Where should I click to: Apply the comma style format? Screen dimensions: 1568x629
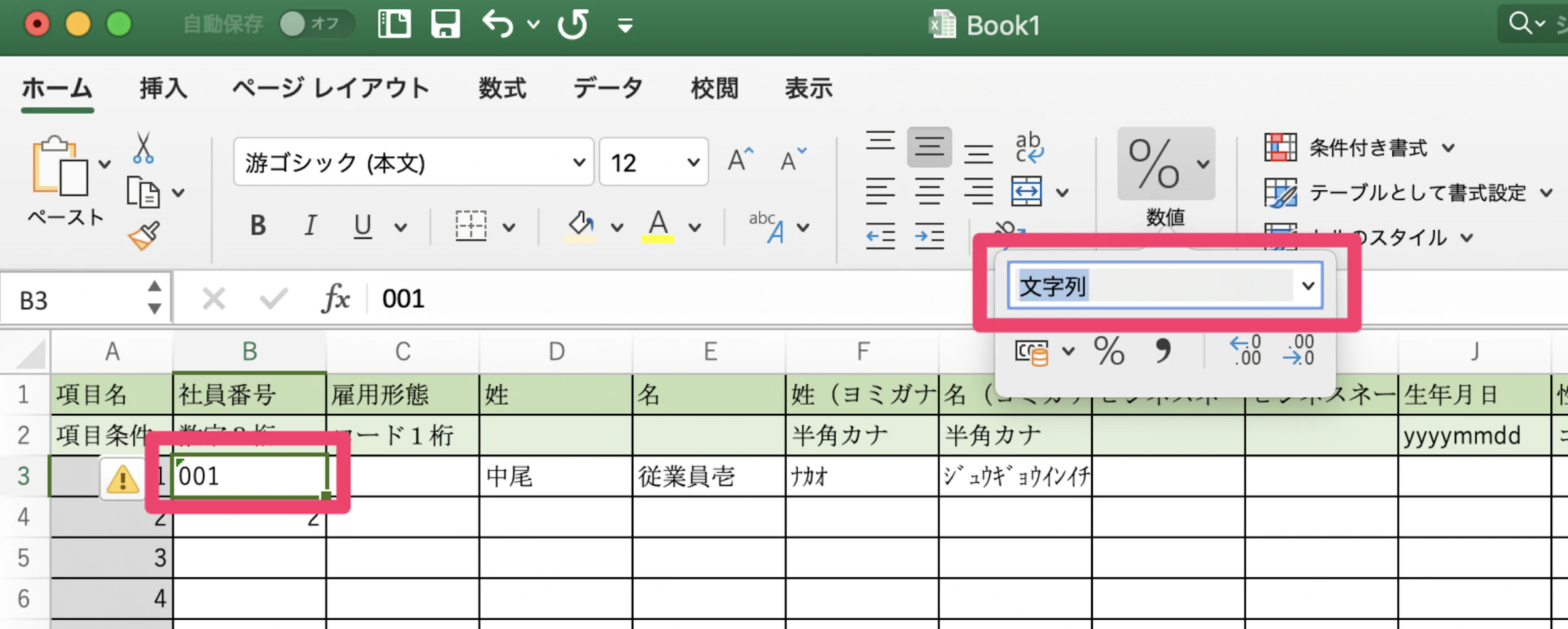tap(1163, 352)
